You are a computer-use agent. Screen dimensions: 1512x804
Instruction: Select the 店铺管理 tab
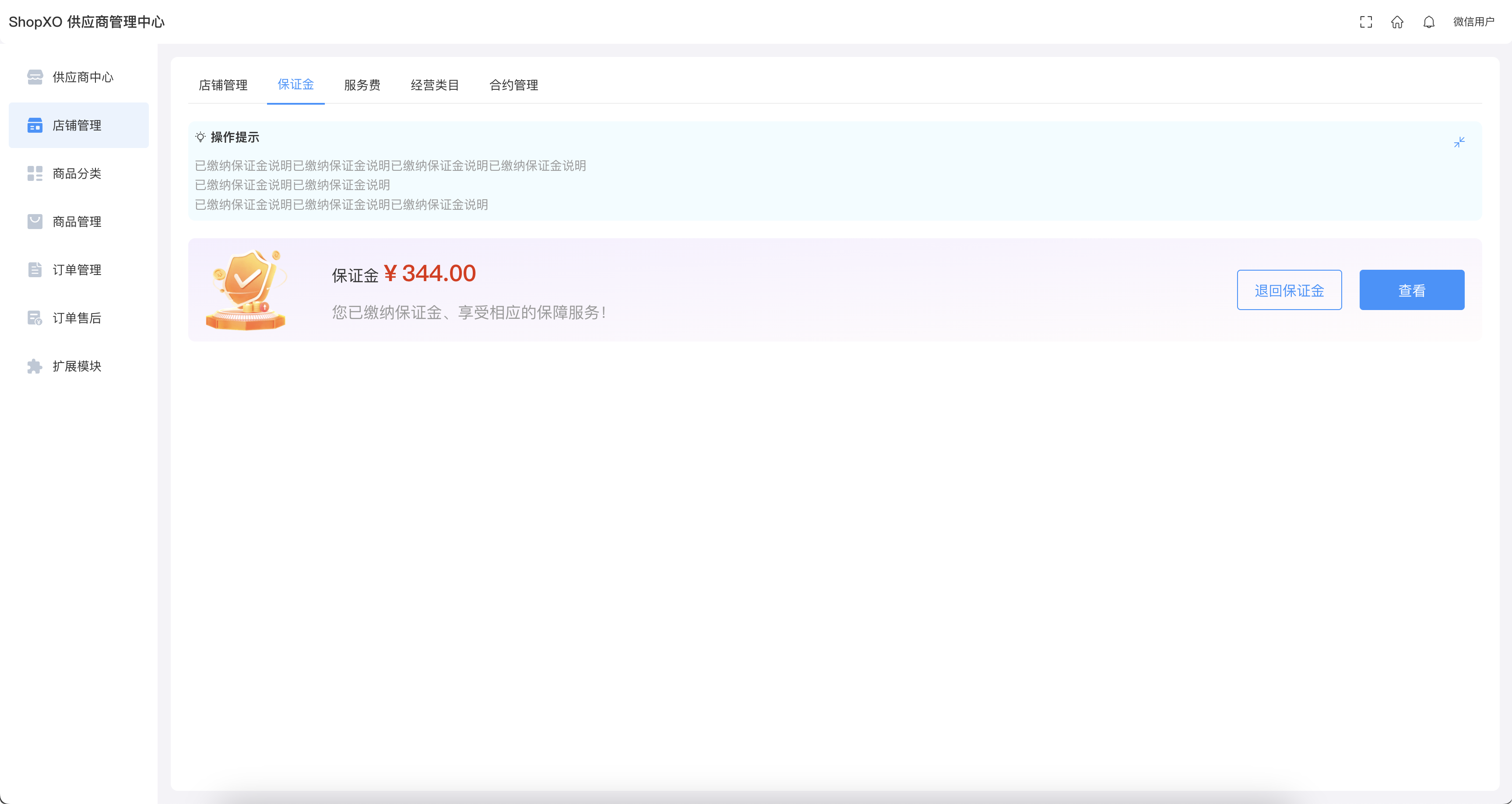coord(223,85)
